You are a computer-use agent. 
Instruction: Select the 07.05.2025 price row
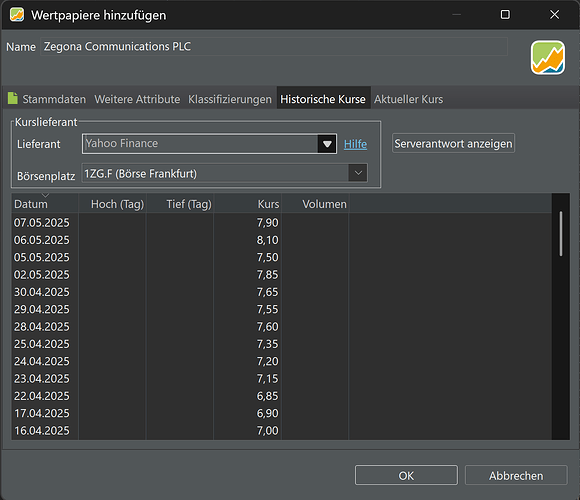pyautogui.click(x=281, y=223)
